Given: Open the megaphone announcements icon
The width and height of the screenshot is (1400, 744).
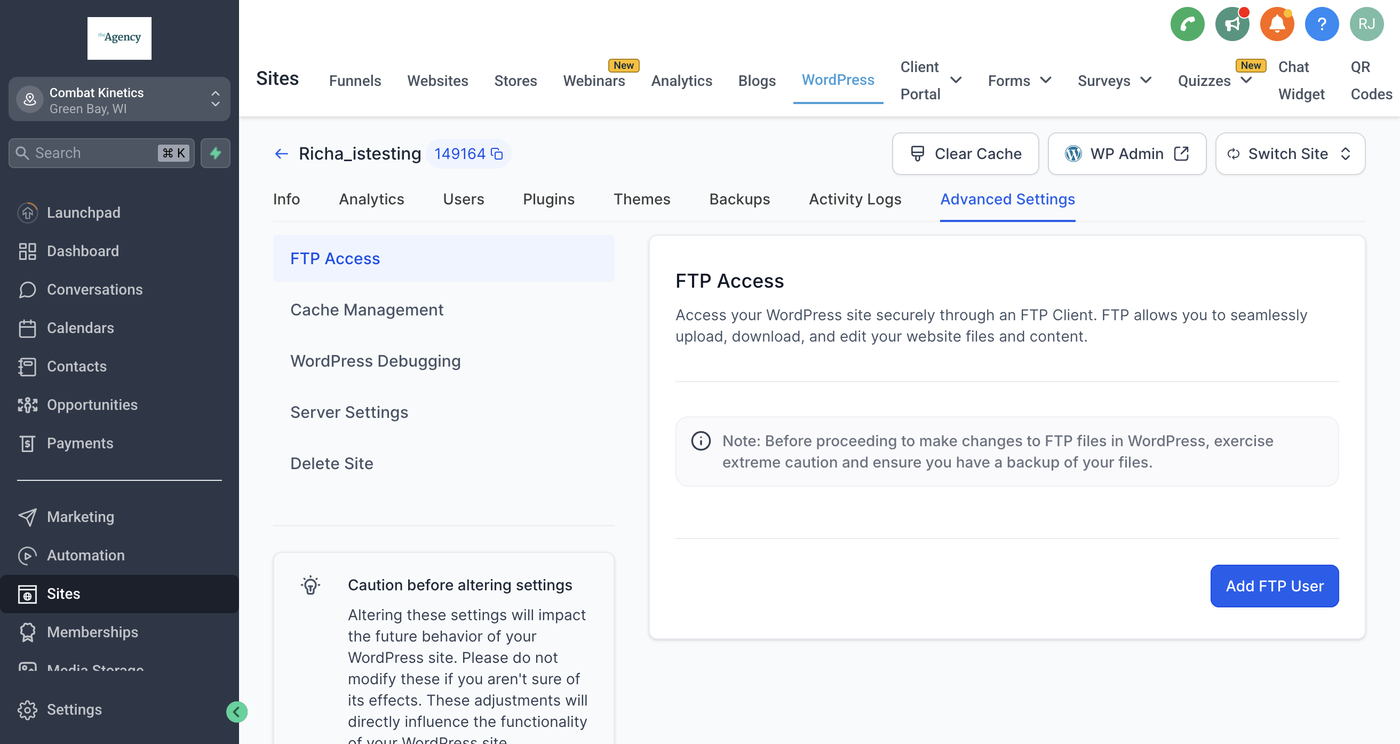Looking at the screenshot, I should [1232, 24].
